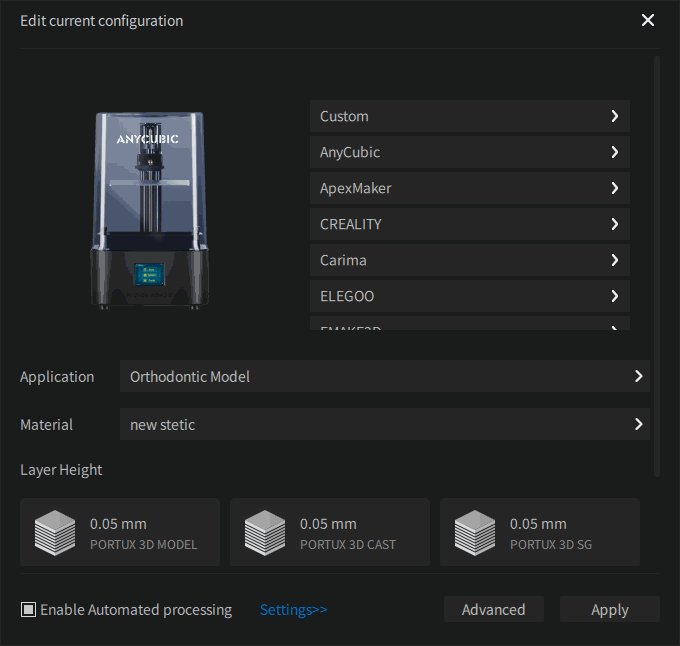Click the layer stack icon for PORTUX 3D MODEL
The width and height of the screenshot is (680, 646).
point(55,533)
